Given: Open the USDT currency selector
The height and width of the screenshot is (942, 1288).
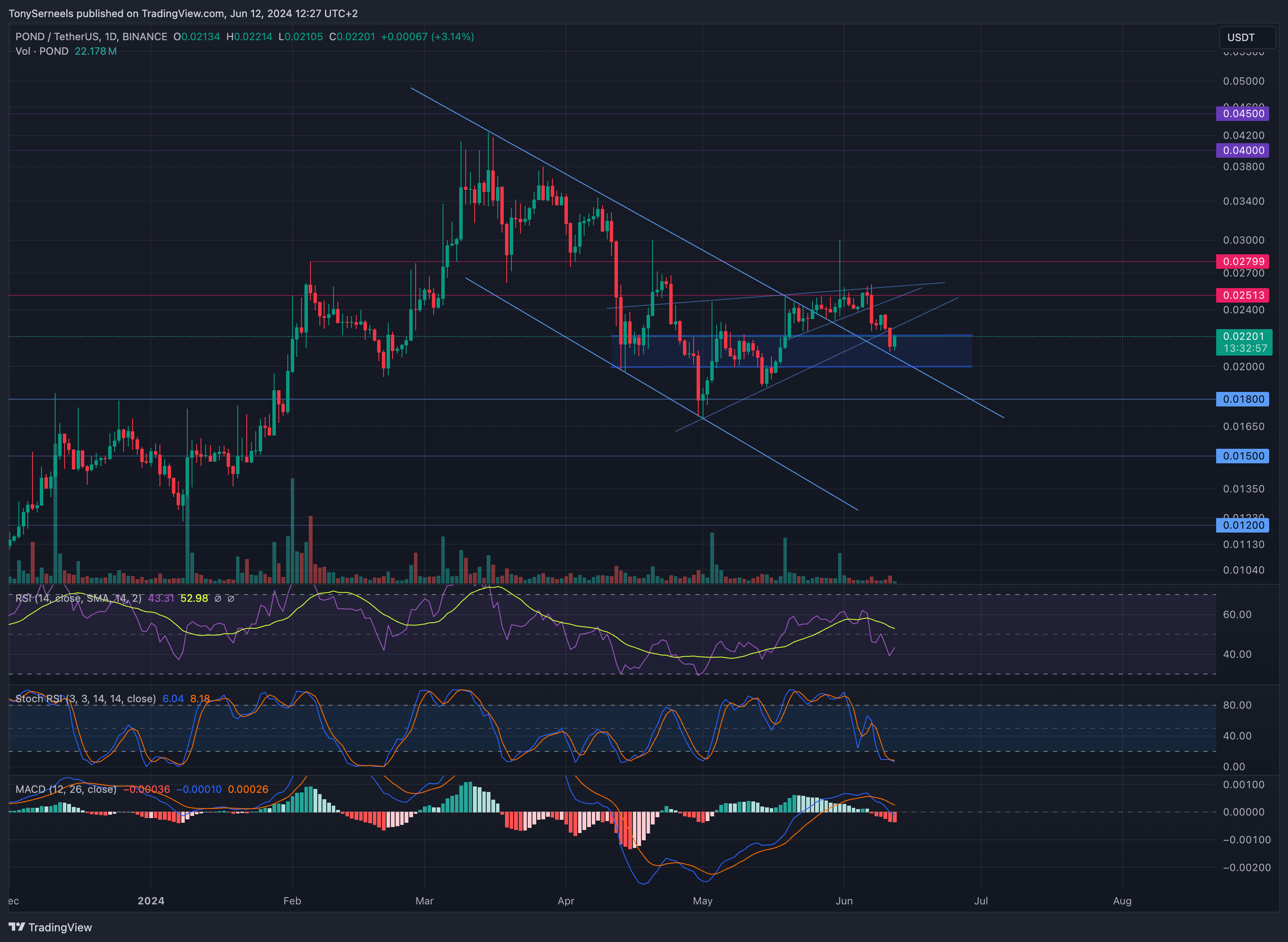Looking at the screenshot, I should (x=1247, y=38).
